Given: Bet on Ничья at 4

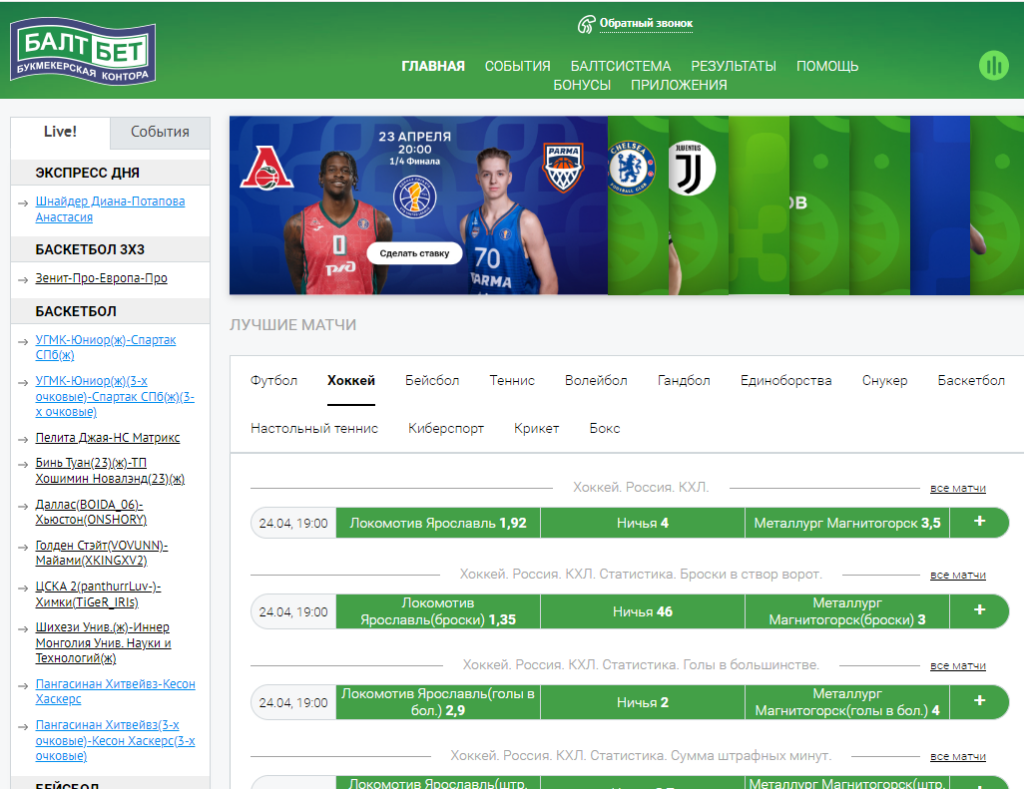Looking at the screenshot, I should (x=643, y=523).
